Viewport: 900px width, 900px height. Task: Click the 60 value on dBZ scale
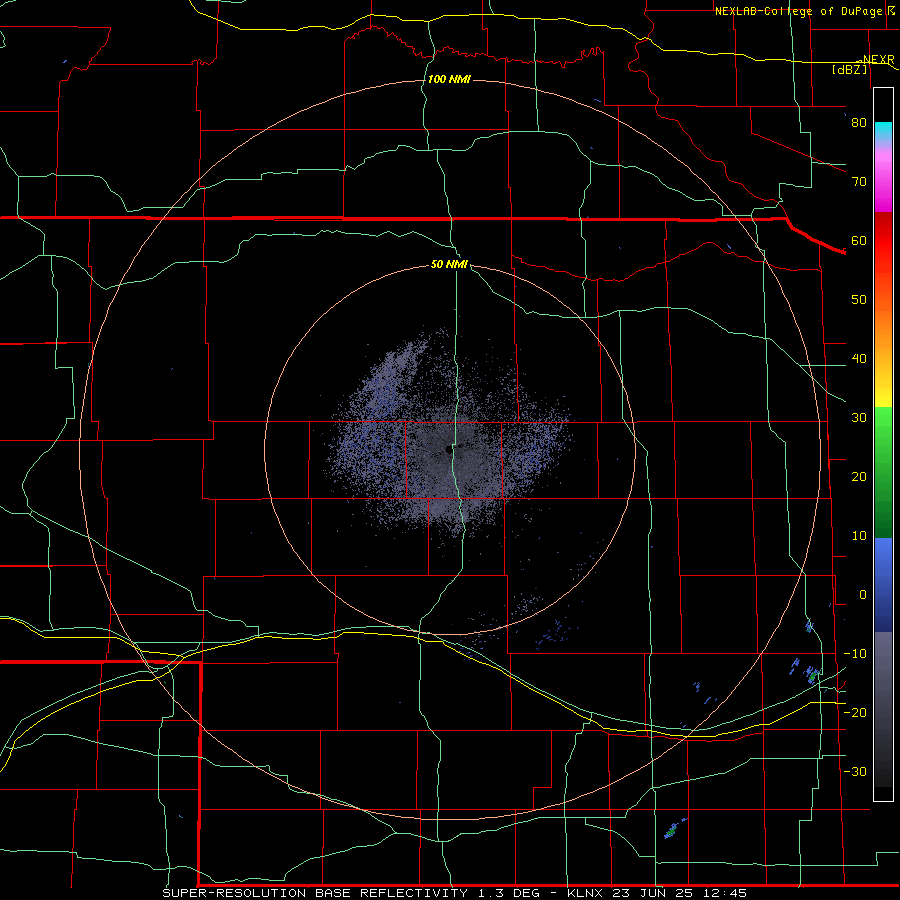[859, 240]
